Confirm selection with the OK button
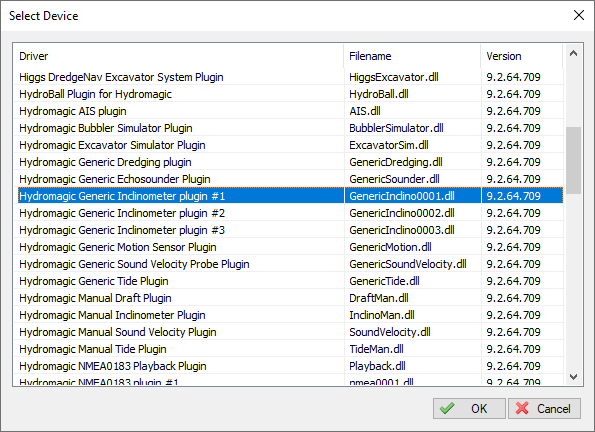The height and width of the screenshot is (432, 595). (x=469, y=408)
